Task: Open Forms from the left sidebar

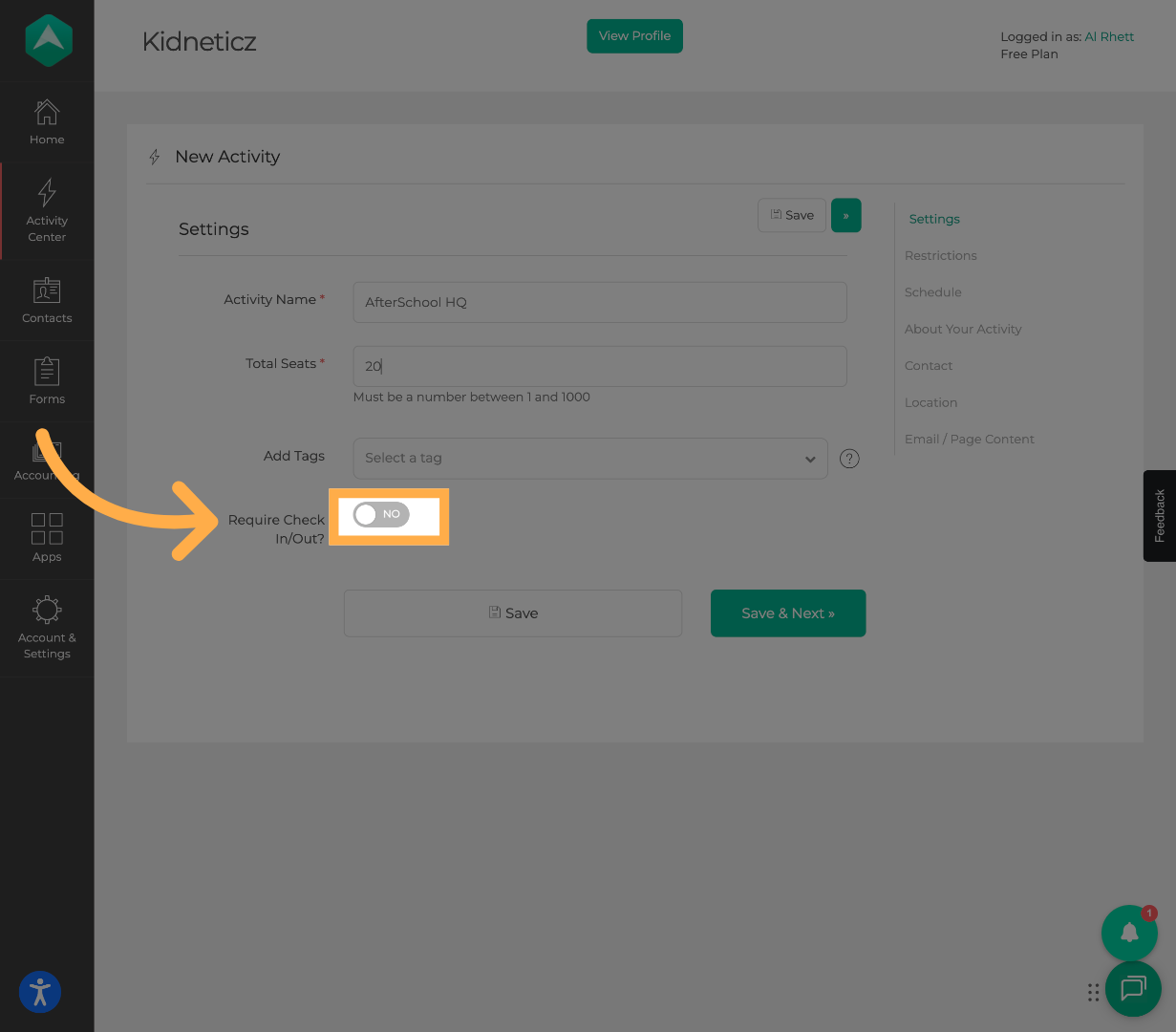Action: (47, 381)
